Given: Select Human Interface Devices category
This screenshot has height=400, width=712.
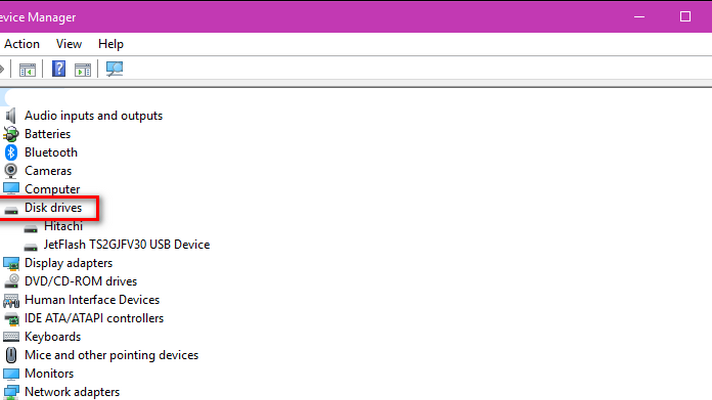Looking at the screenshot, I should point(92,300).
